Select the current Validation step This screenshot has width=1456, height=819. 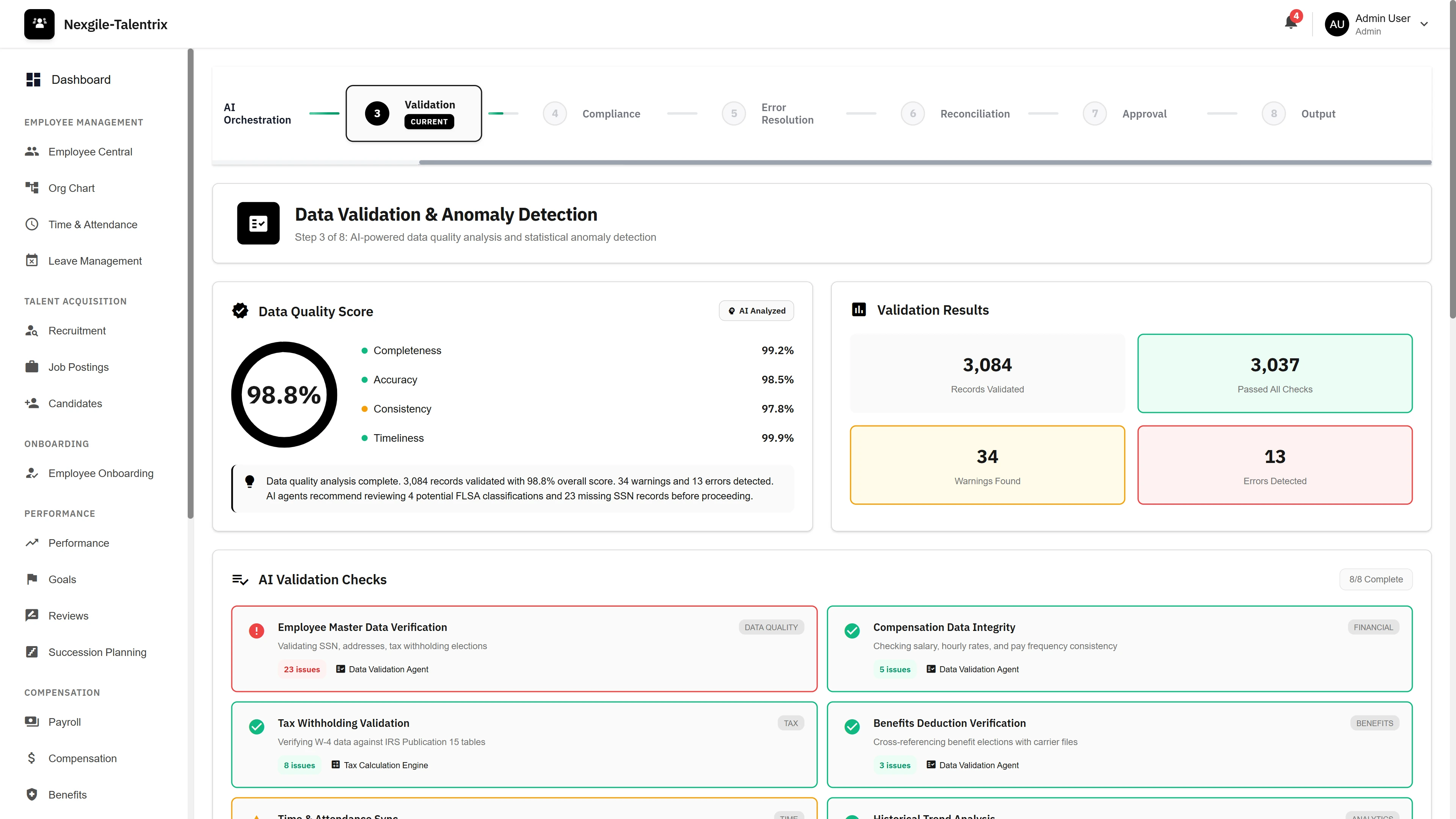click(x=414, y=113)
